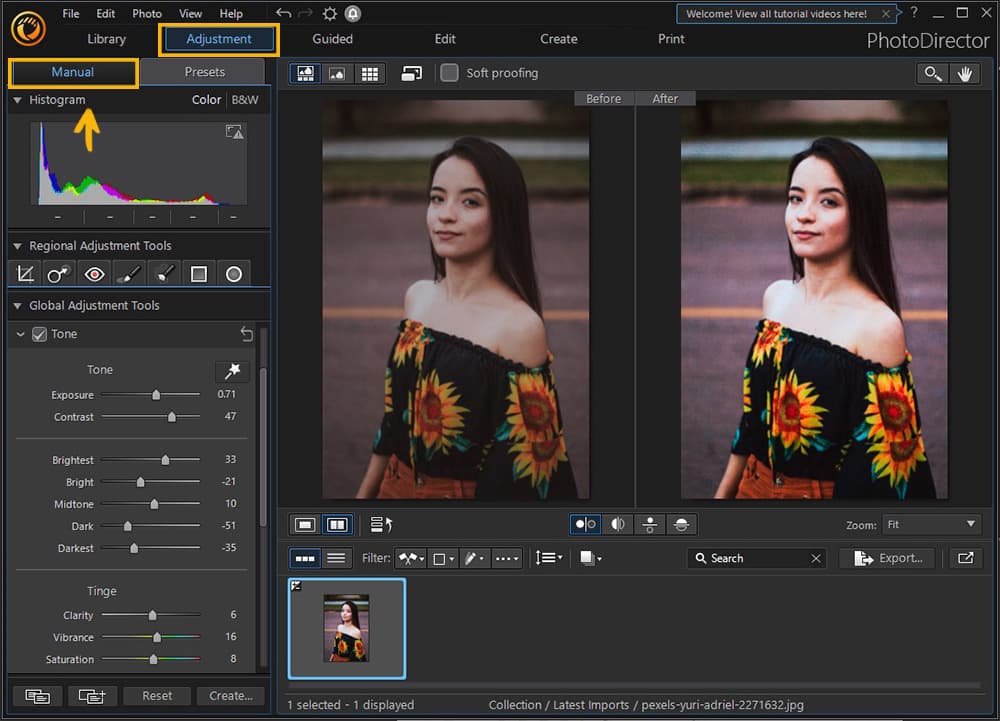The image size is (1000, 721).
Task: Select the Spot Removal tool
Action: coord(59,273)
